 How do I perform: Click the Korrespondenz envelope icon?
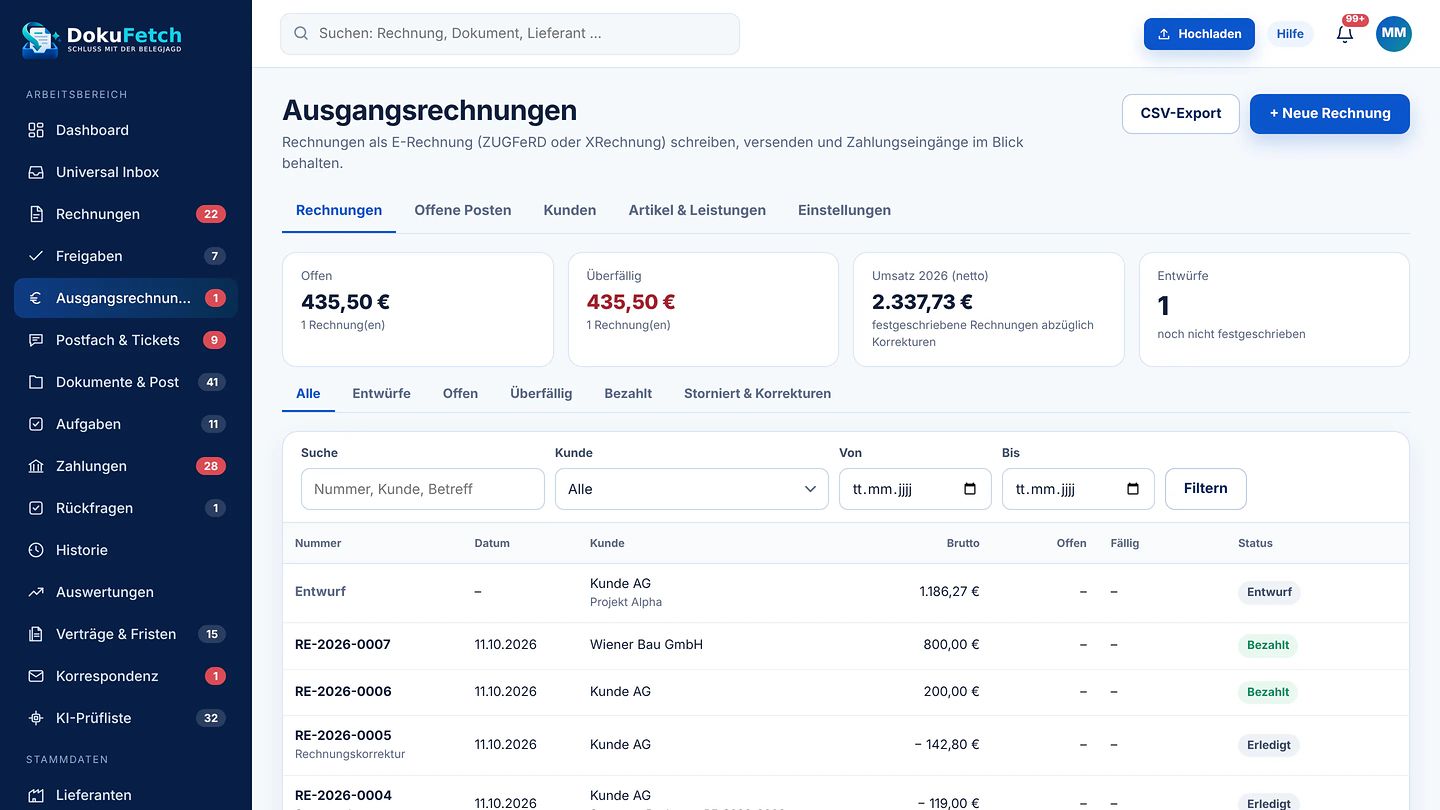pyautogui.click(x=36, y=676)
